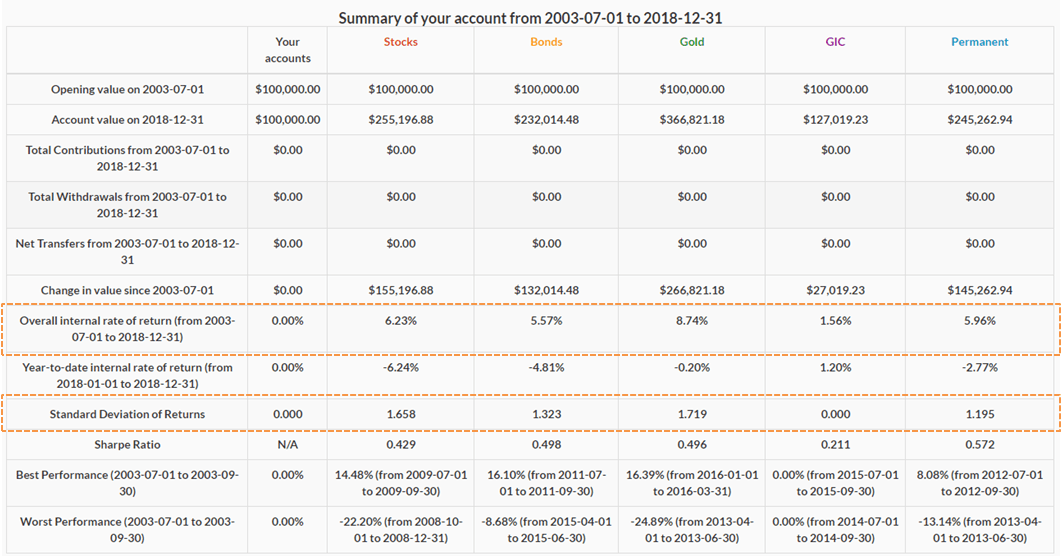The height and width of the screenshot is (556, 1063).
Task: Click the Bonds column header
Action: pyautogui.click(x=546, y=42)
